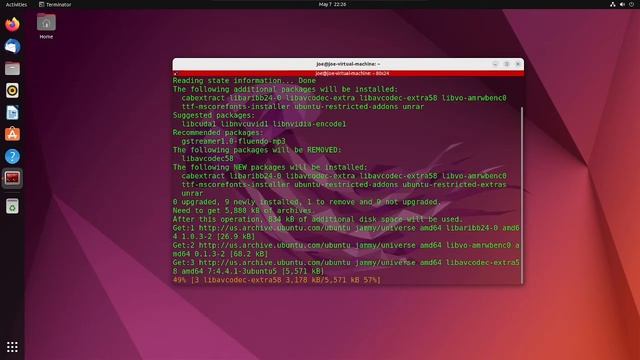The image size is (640, 360).
Task: Click the download progress line 49%
Action: tap(276, 280)
